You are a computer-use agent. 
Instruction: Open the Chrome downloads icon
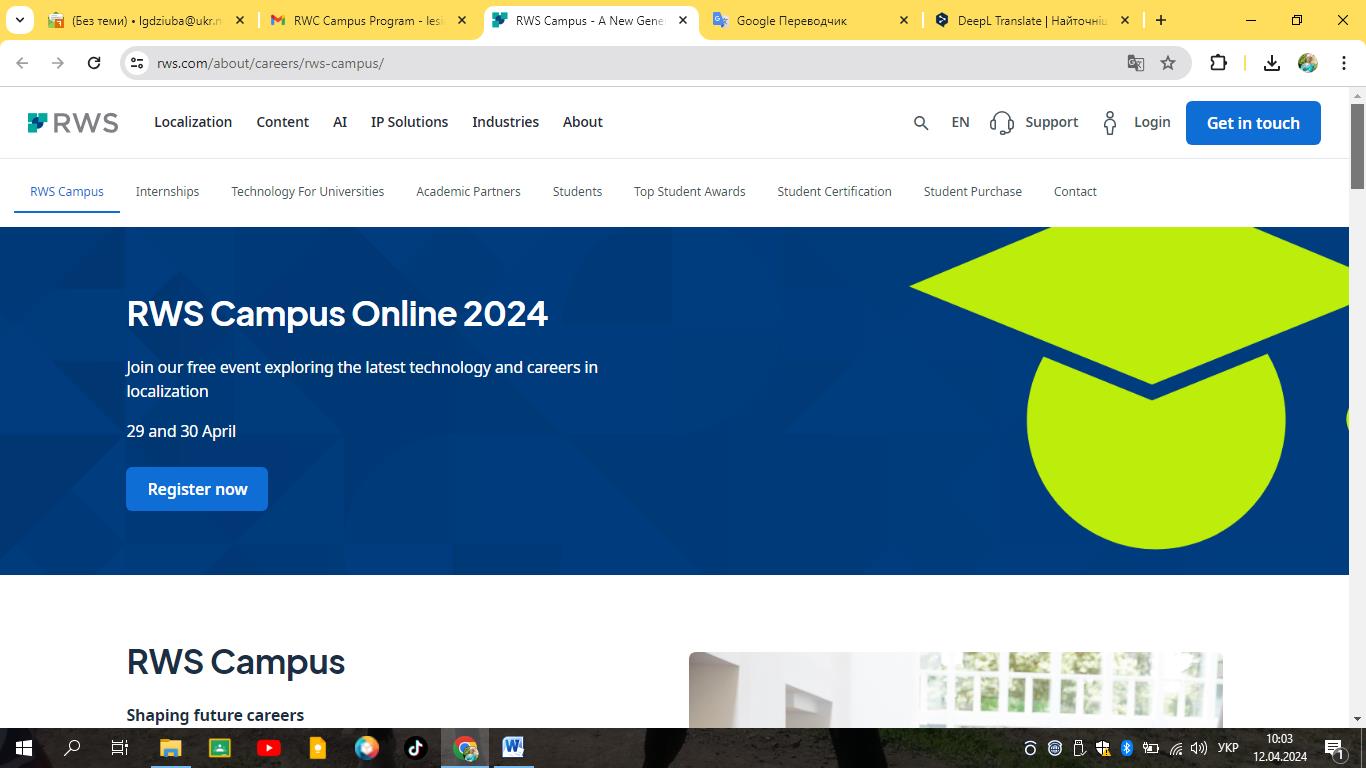click(x=1272, y=63)
